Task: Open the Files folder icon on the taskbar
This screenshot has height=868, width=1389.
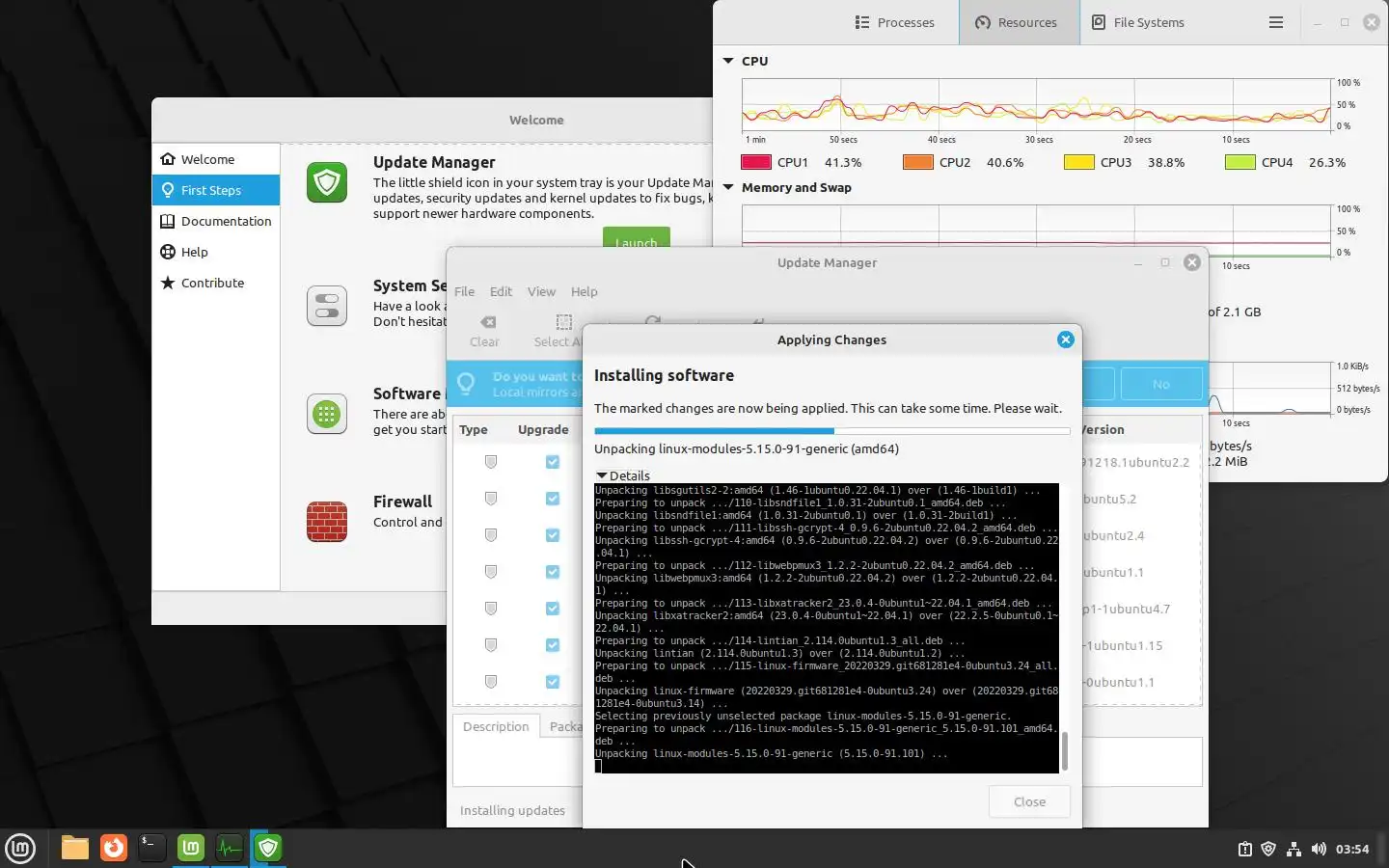Action: point(75,848)
